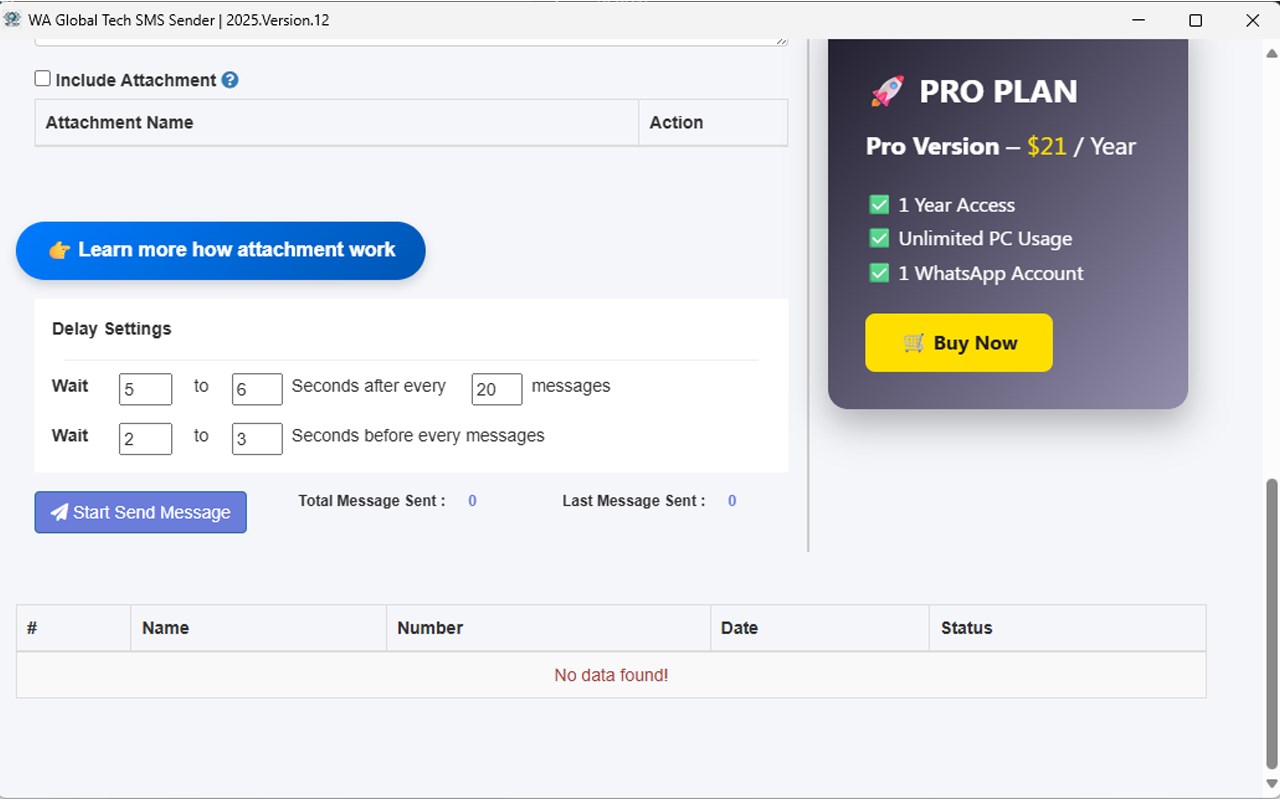The width and height of the screenshot is (1280, 800).
Task: Click the Include Attachment help icon
Action: 230,80
